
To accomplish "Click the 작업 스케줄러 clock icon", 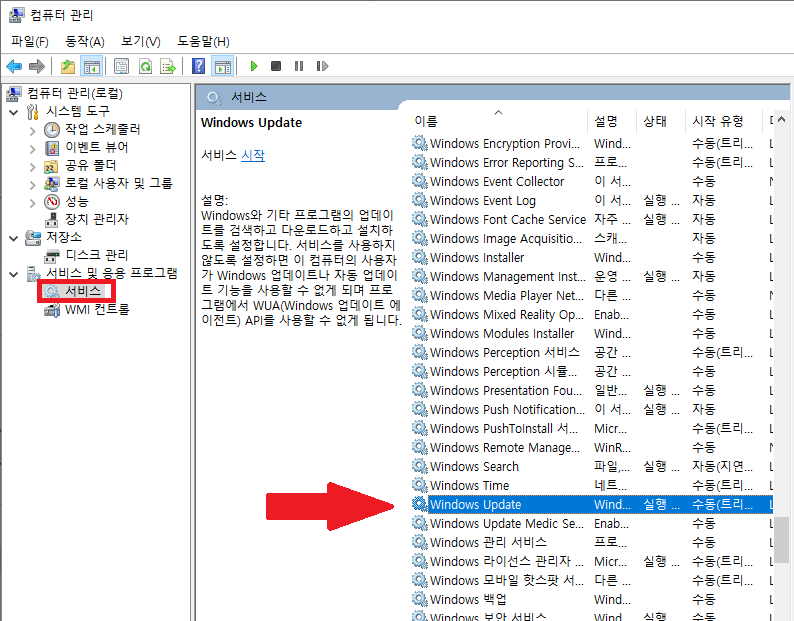I will pos(52,130).
